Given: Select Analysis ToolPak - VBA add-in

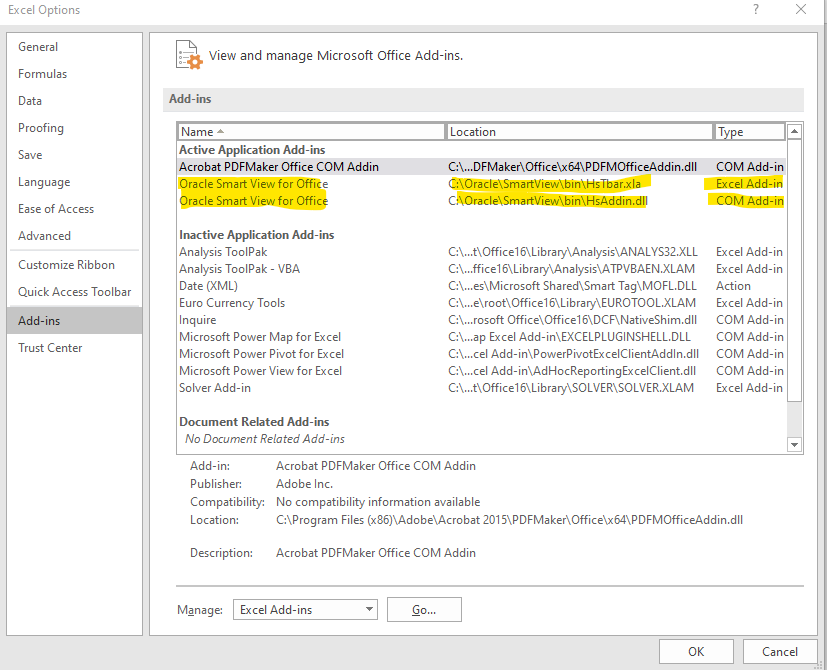Looking at the screenshot, I should point(481,269).
